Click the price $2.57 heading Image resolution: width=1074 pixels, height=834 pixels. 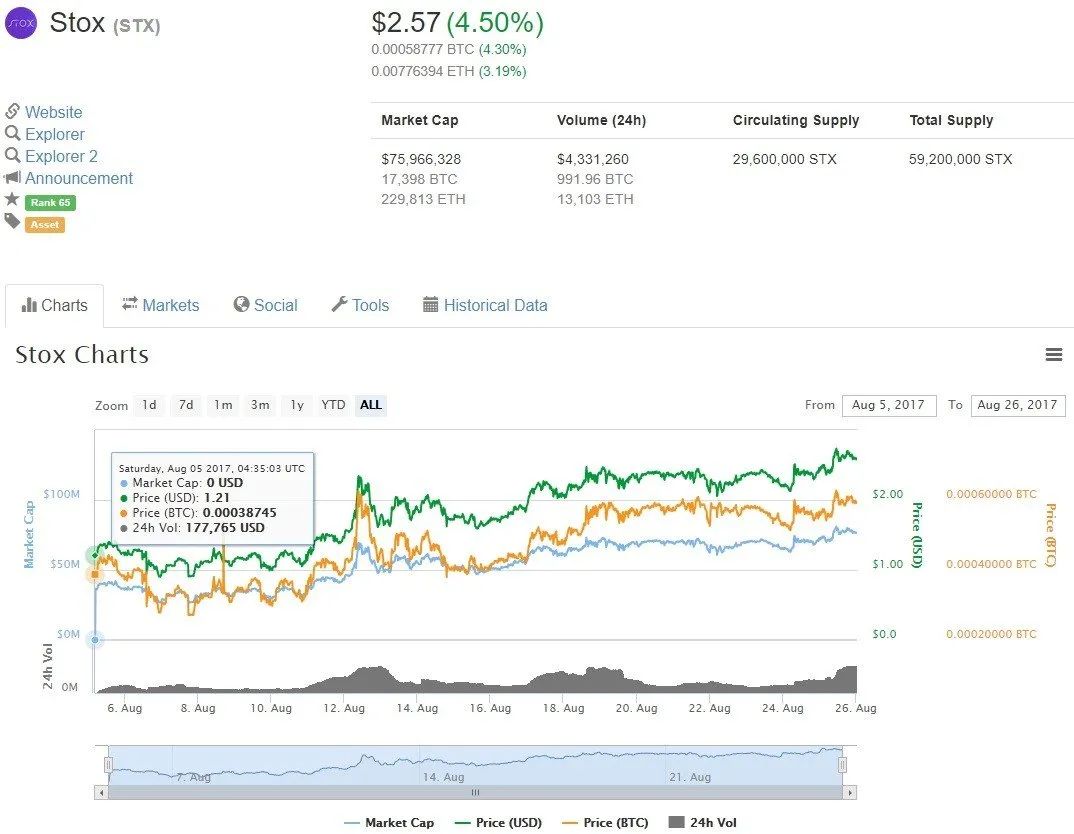405,23
